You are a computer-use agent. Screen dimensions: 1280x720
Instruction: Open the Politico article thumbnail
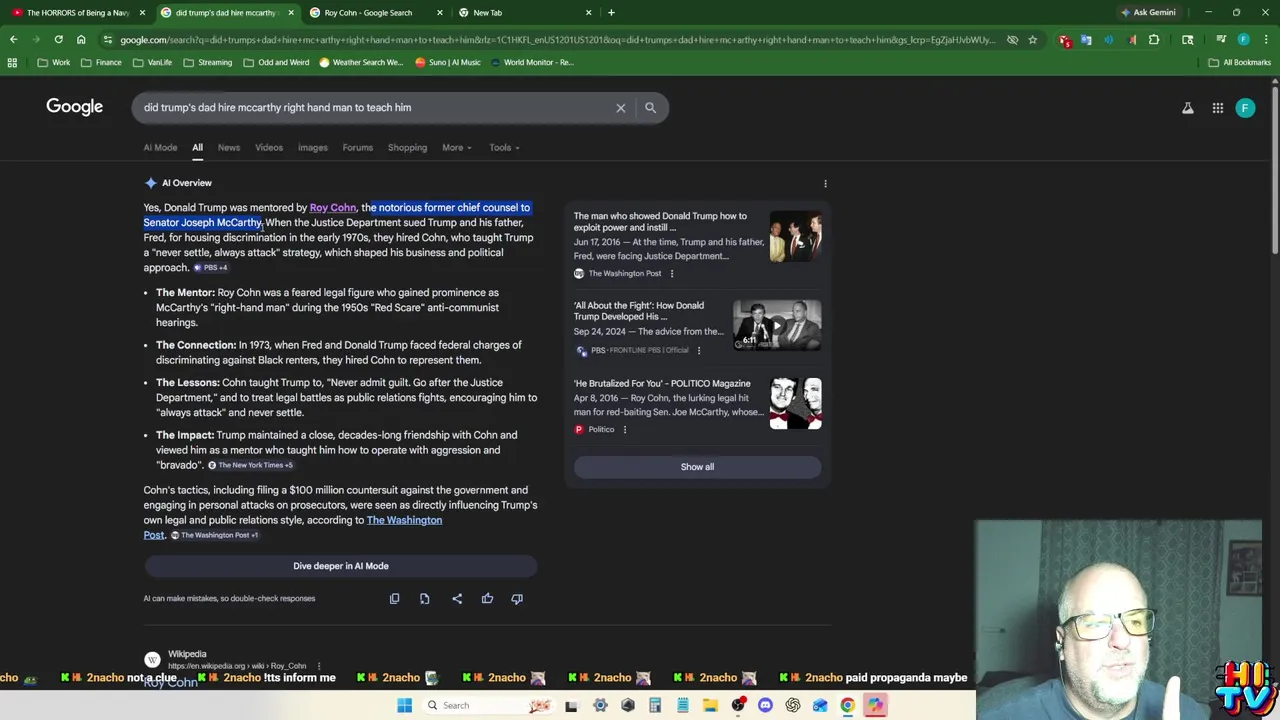[x=795, y=403]
